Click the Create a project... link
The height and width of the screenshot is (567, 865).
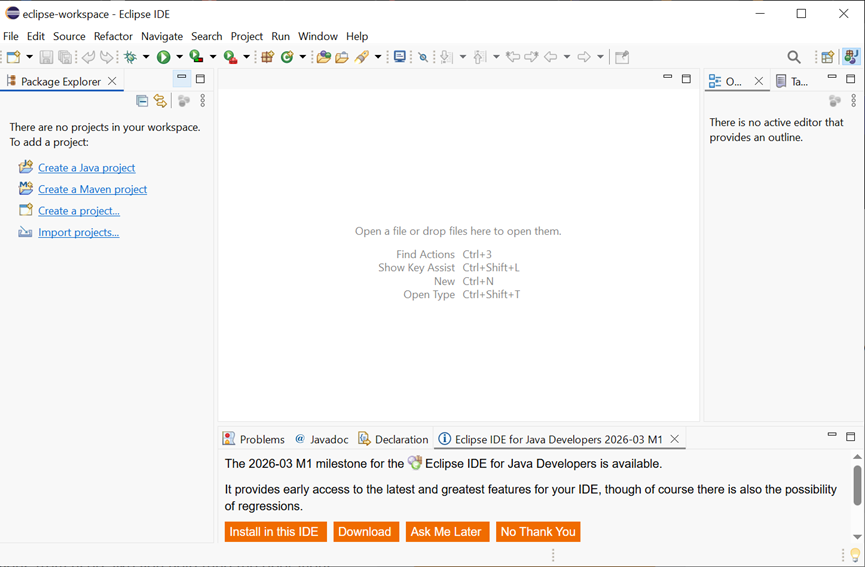point(79,211)
